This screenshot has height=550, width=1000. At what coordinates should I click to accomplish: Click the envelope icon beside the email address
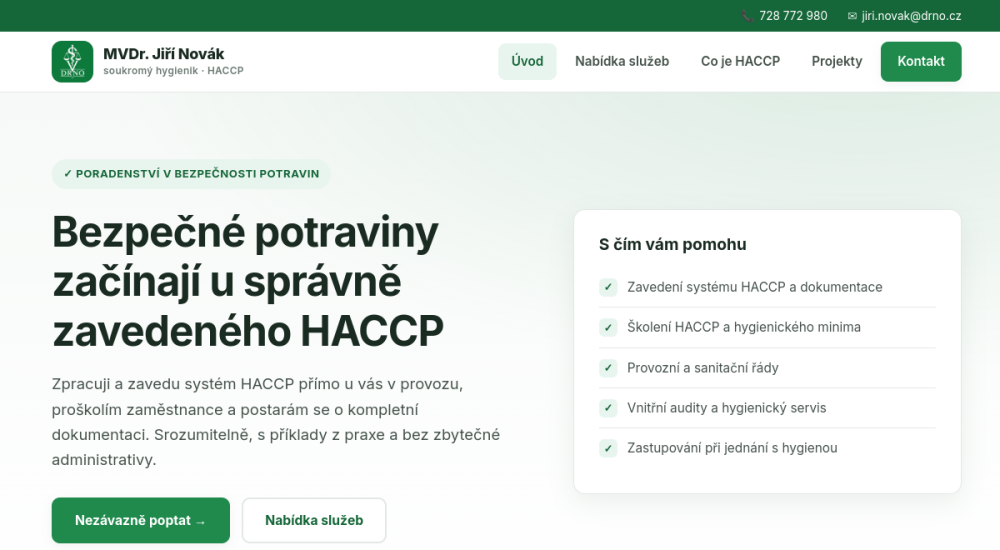(x=852, y=16)
